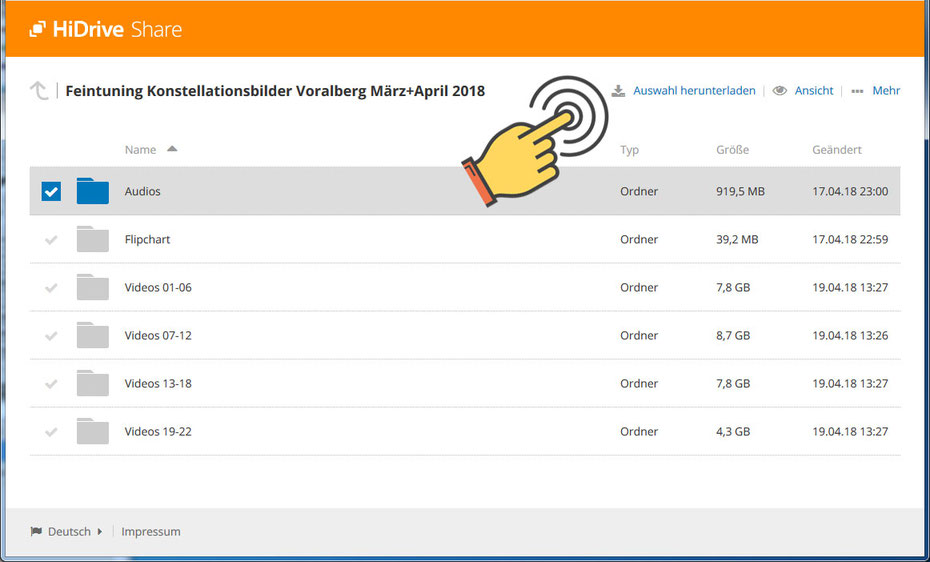Open the Impressum link

tap(151, 531)
